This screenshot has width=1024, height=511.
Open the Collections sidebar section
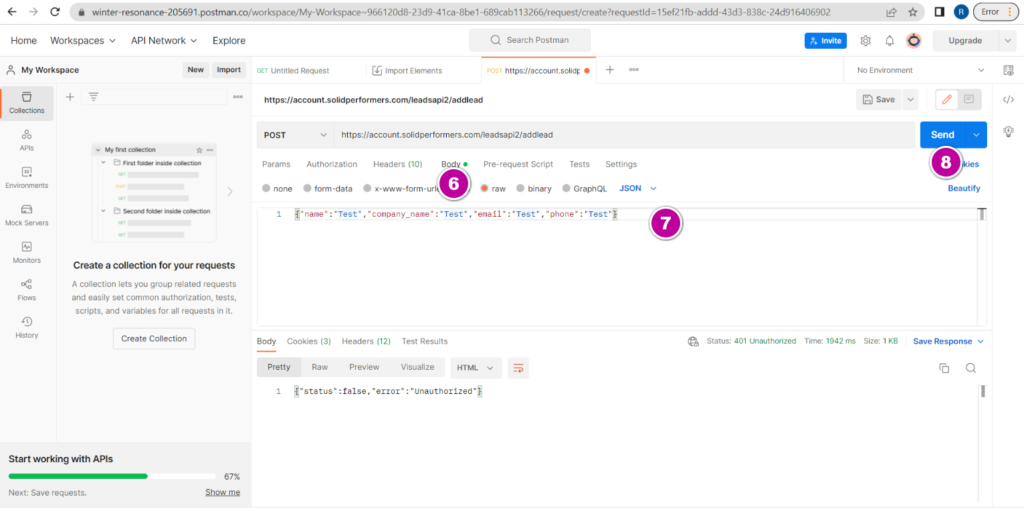coord(27,103)
